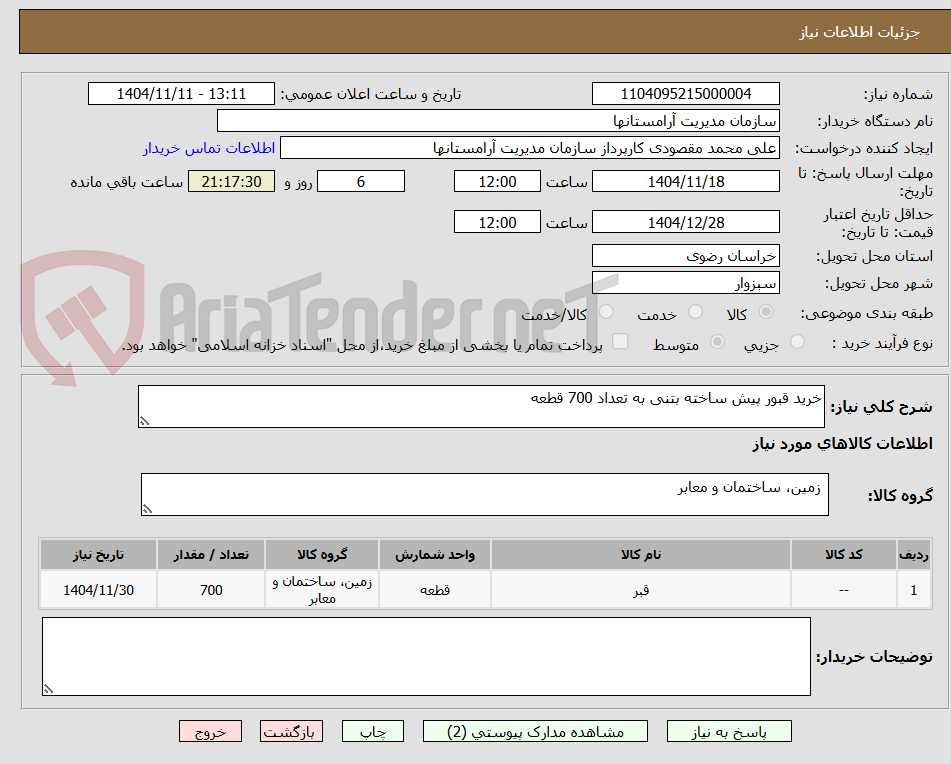Click the request creator name field
The height and width of the screenshot is (764, 951).
point(529,148)
